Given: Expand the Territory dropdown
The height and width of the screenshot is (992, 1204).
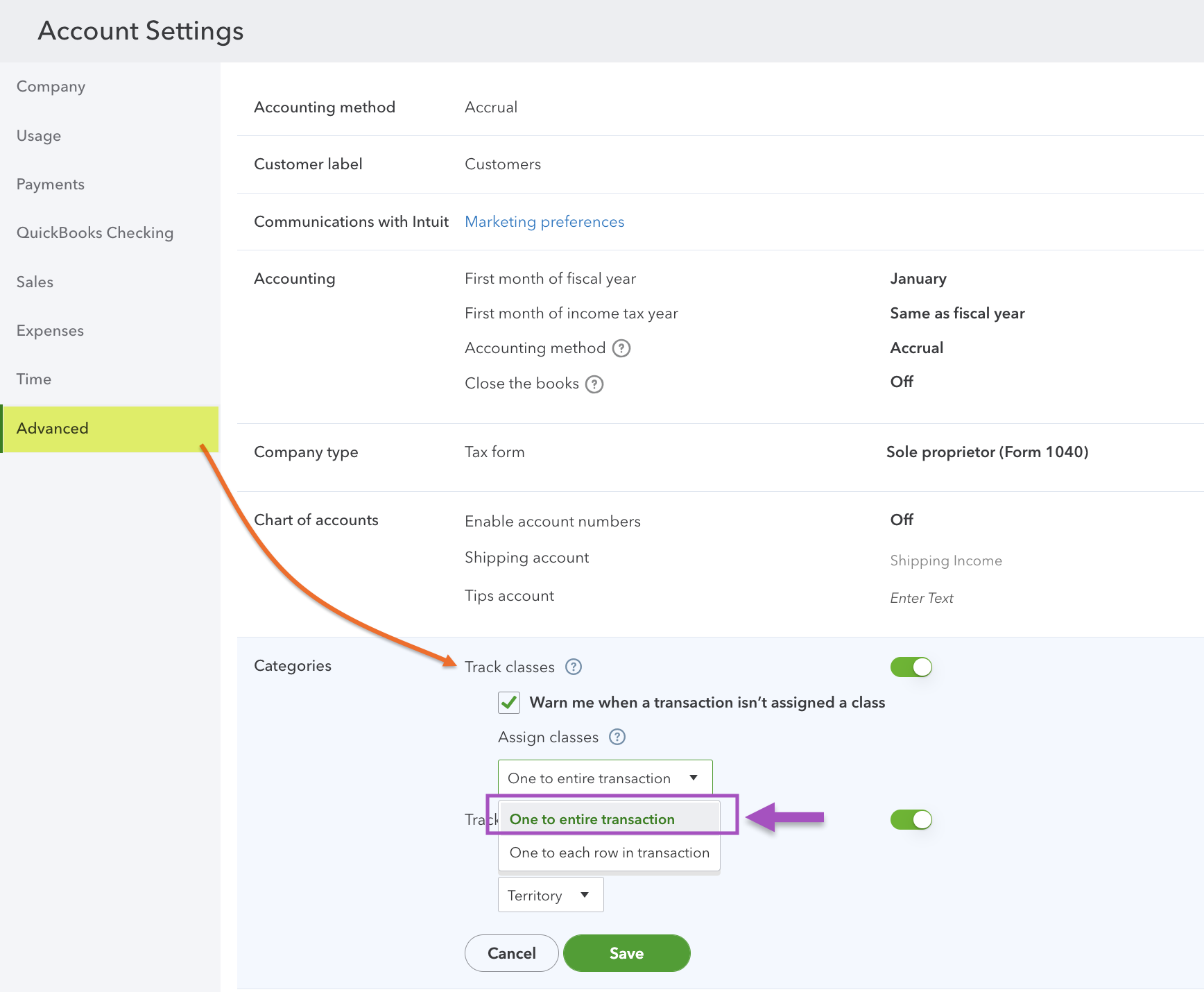Looking at the screenshot, I should tap(550, 895).
